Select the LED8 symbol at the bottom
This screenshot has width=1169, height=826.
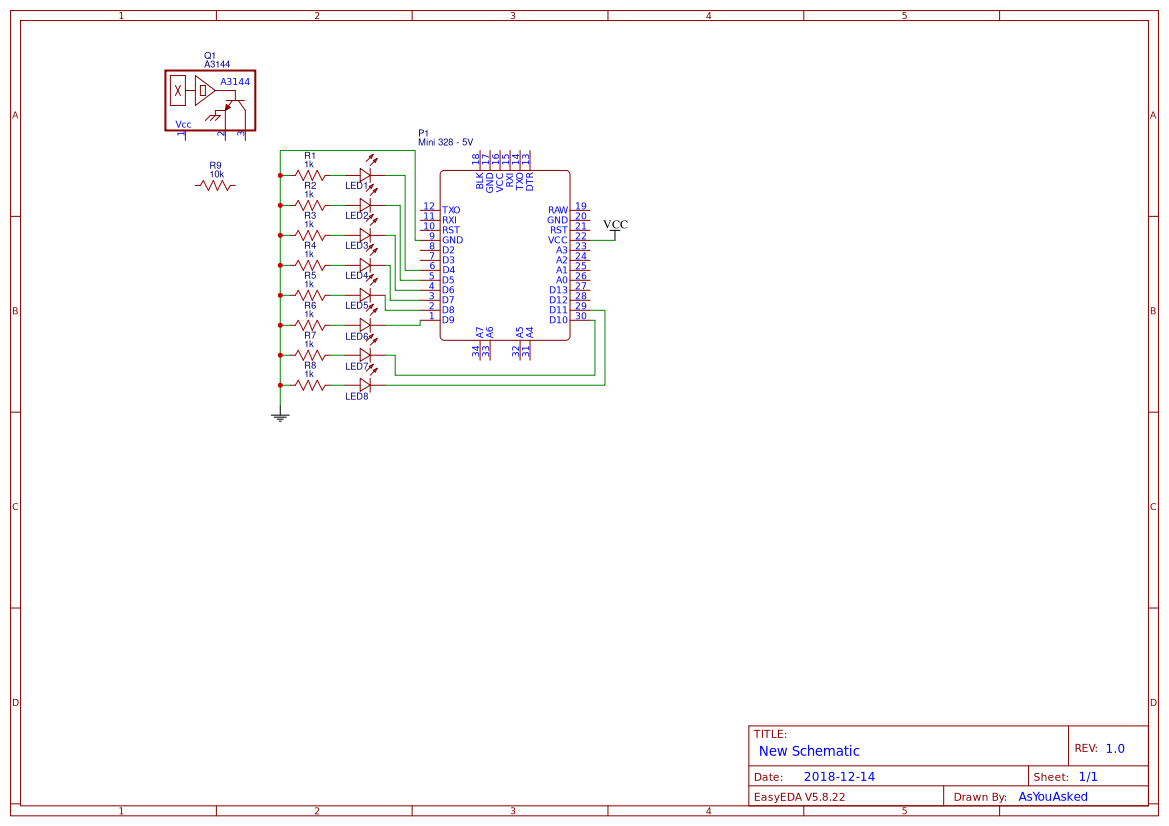coord(366,384)
